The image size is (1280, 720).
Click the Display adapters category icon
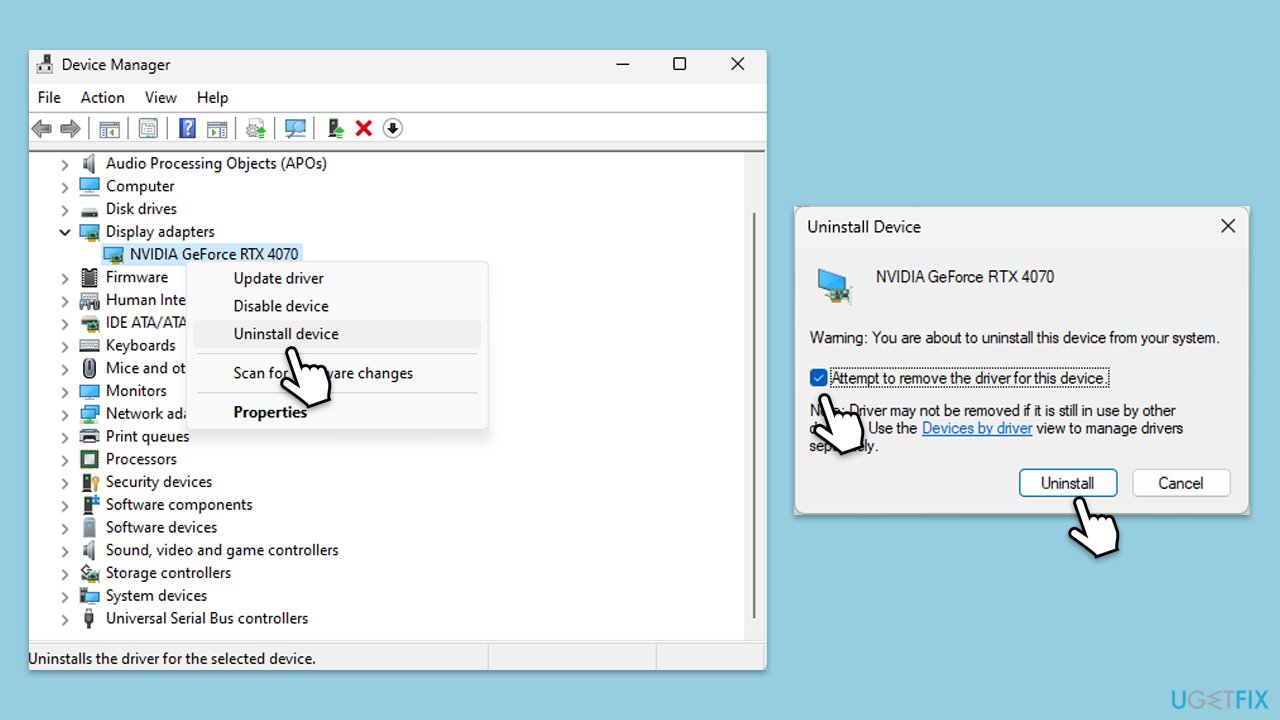(x=90, y=232)
